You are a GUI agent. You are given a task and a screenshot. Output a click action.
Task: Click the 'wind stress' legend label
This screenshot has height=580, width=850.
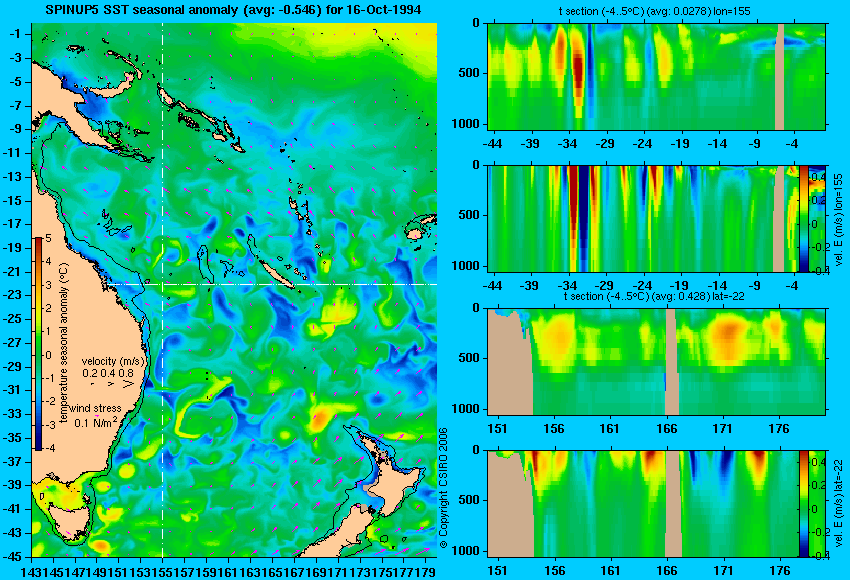95,408
